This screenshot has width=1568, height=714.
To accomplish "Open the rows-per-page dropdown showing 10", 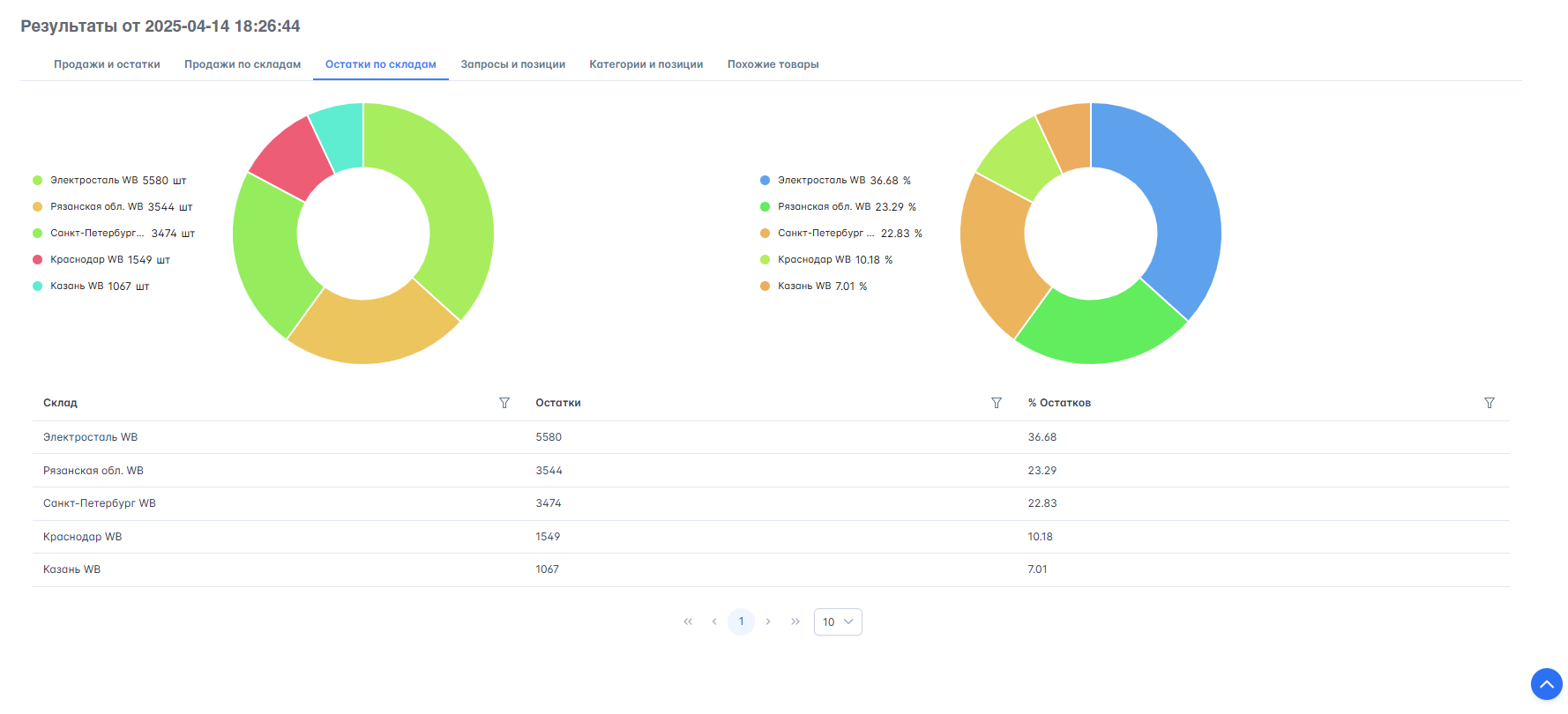I will pos(838,621).
